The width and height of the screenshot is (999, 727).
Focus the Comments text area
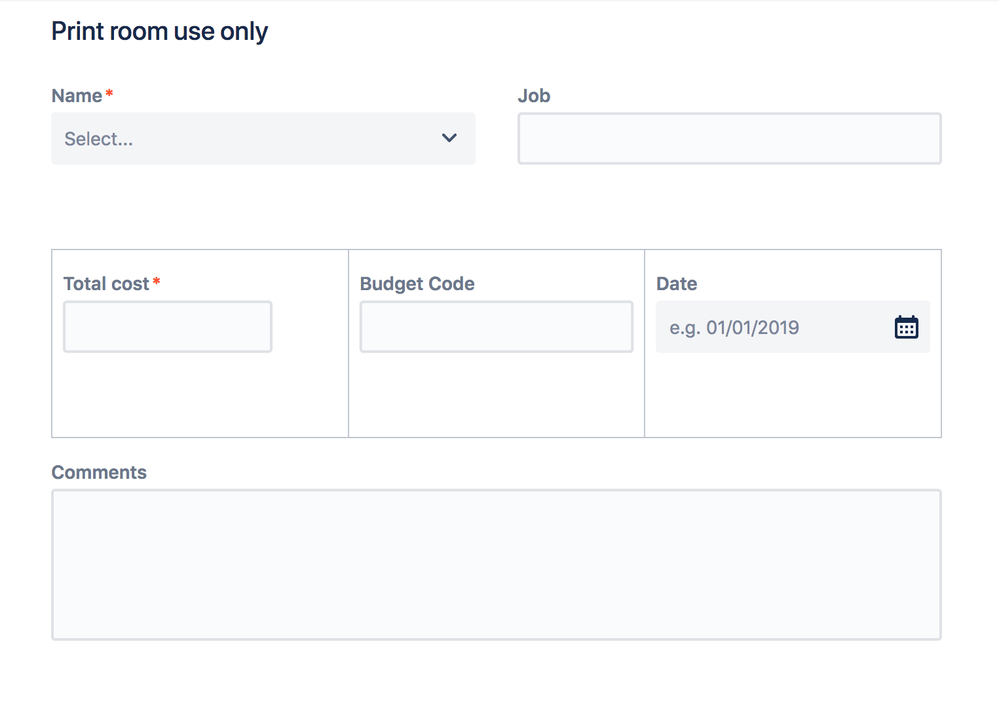tap(496, 565)
